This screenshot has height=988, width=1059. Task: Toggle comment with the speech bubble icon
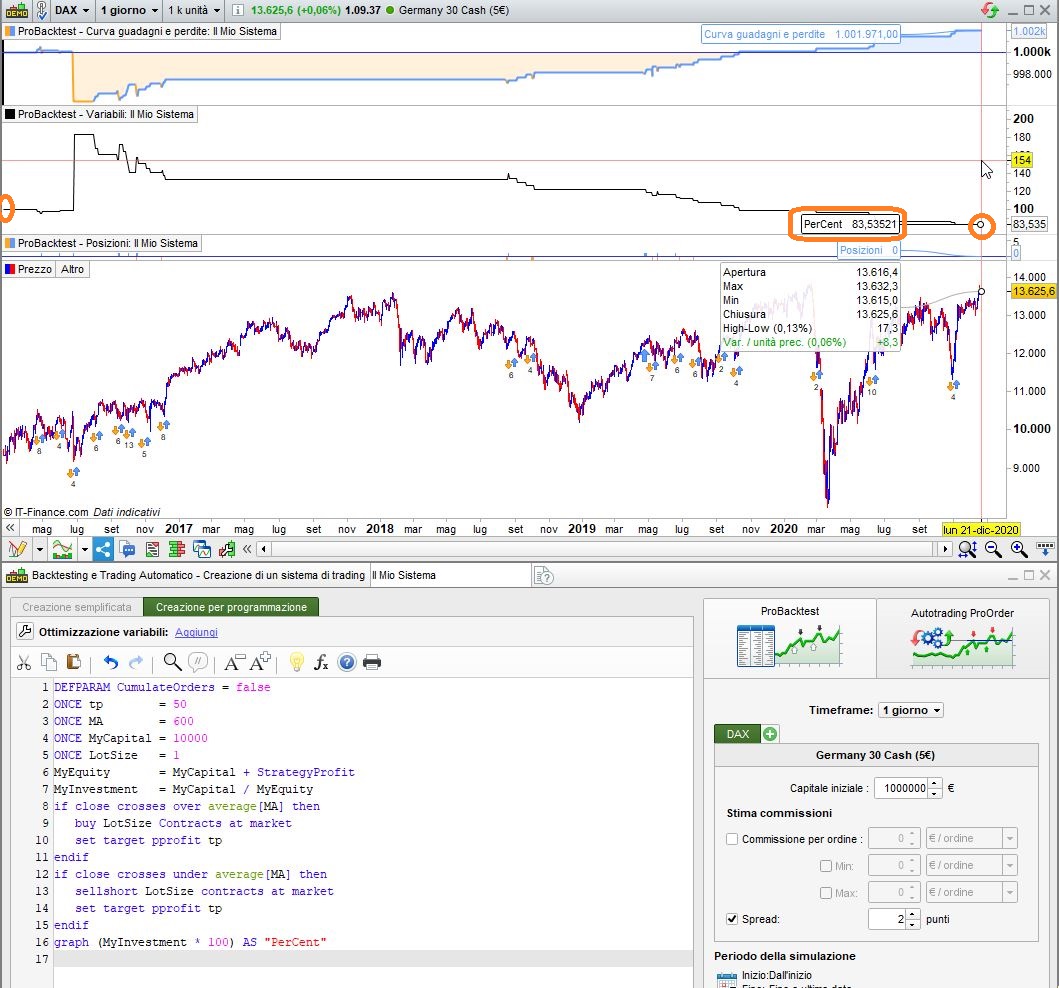coord(198,662)
